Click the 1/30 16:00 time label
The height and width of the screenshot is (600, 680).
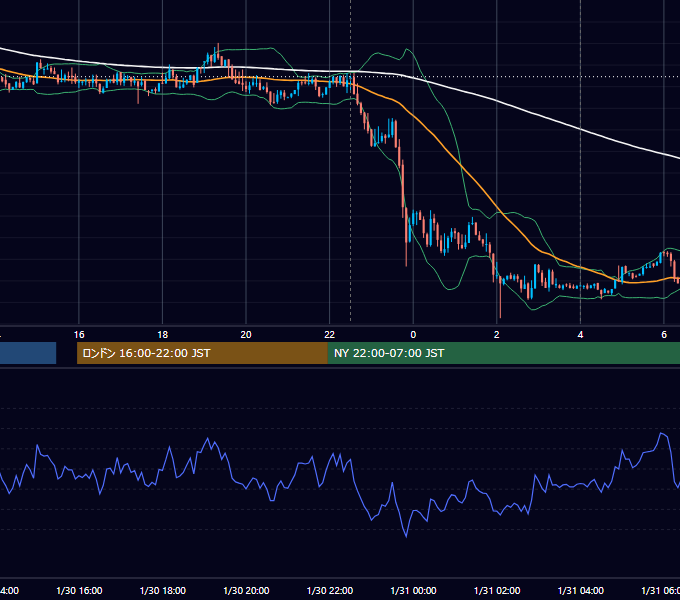coord(79,590)
